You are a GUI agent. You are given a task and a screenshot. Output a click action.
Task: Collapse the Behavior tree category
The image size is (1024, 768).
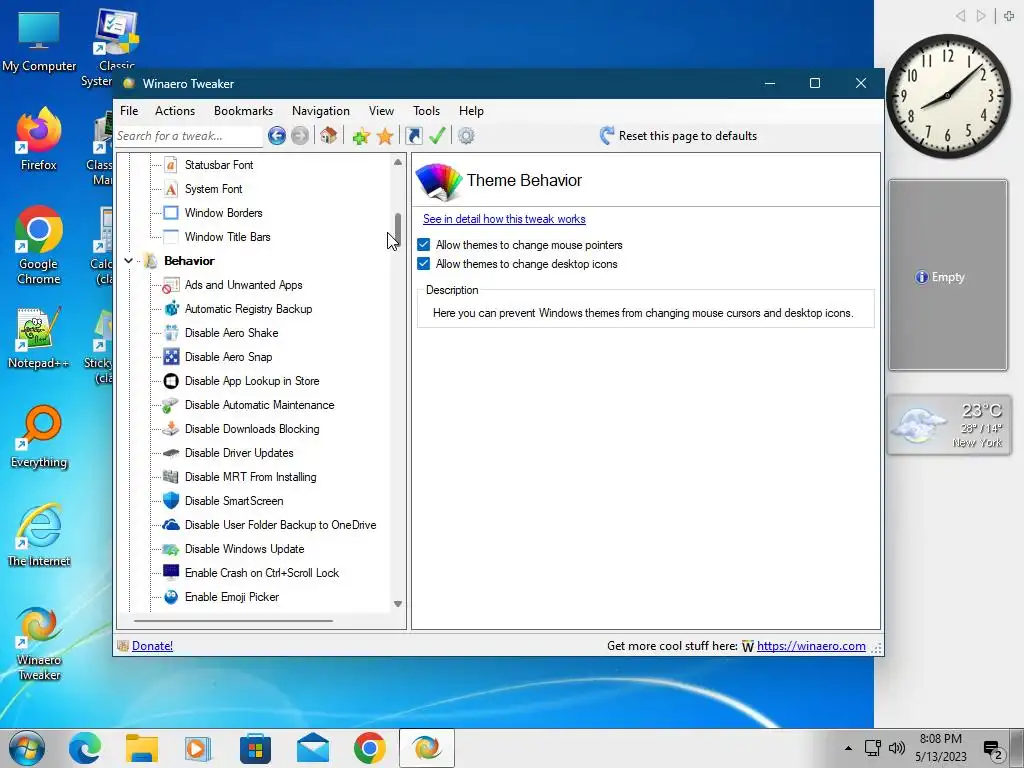129,261
